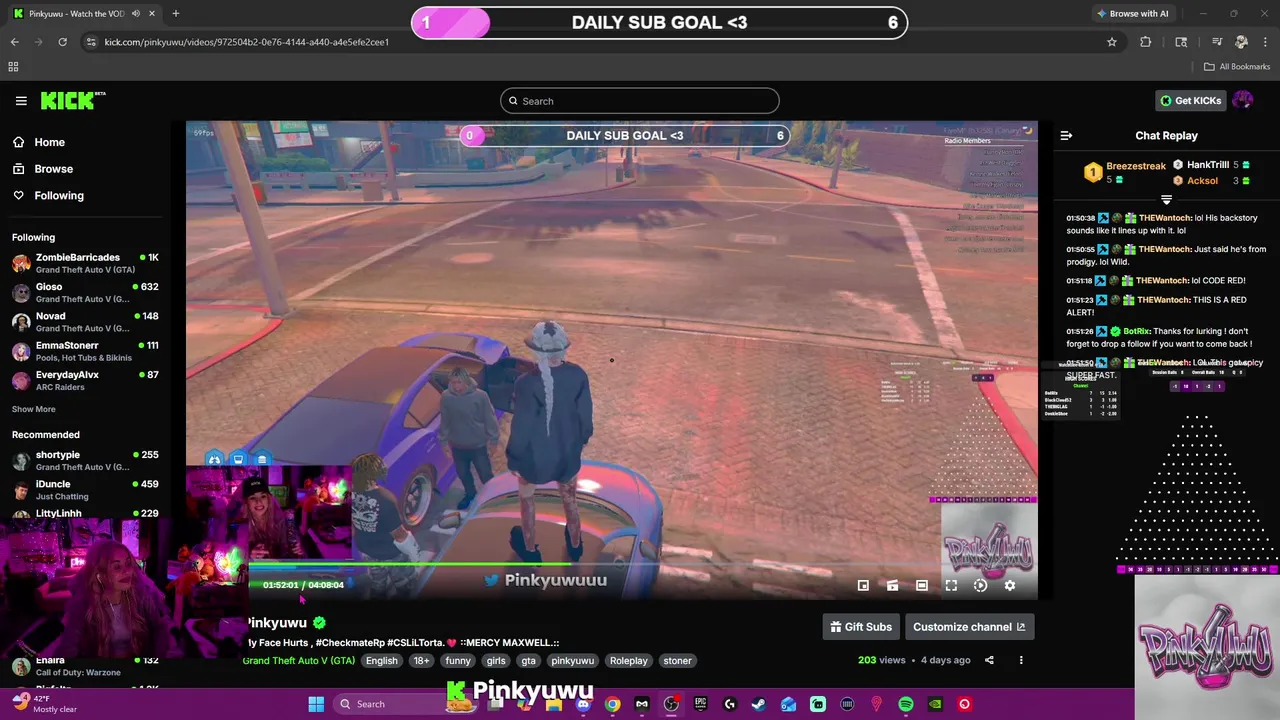Open All Bookmarks folder
The image size is (1280, 720).
pyautogui.click(x=1237, y=67)
